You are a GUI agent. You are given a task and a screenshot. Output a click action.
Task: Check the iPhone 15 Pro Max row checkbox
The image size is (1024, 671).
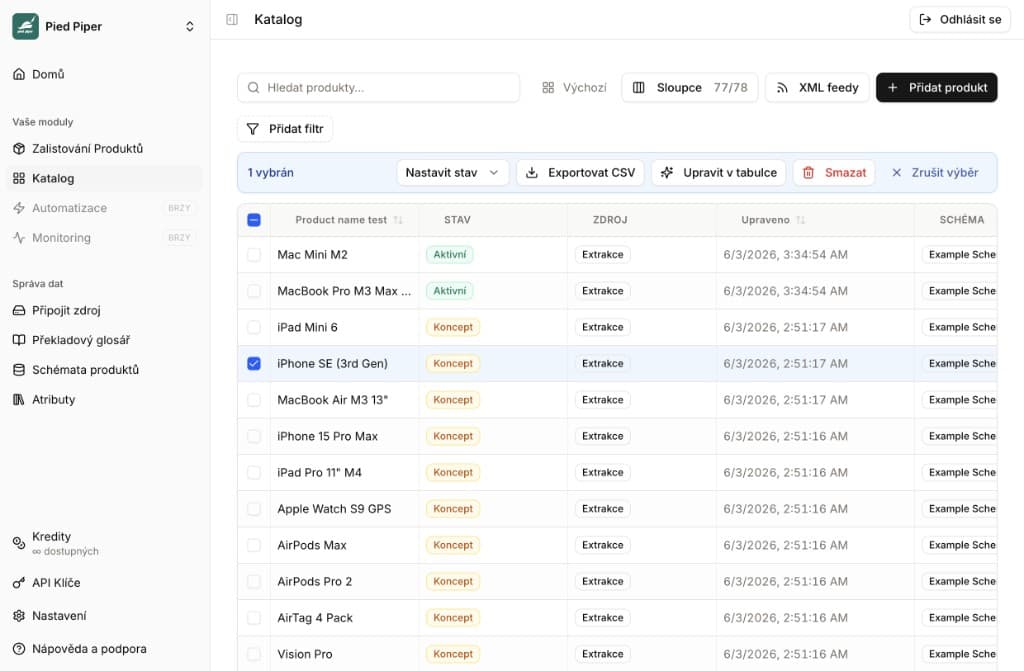254,436
